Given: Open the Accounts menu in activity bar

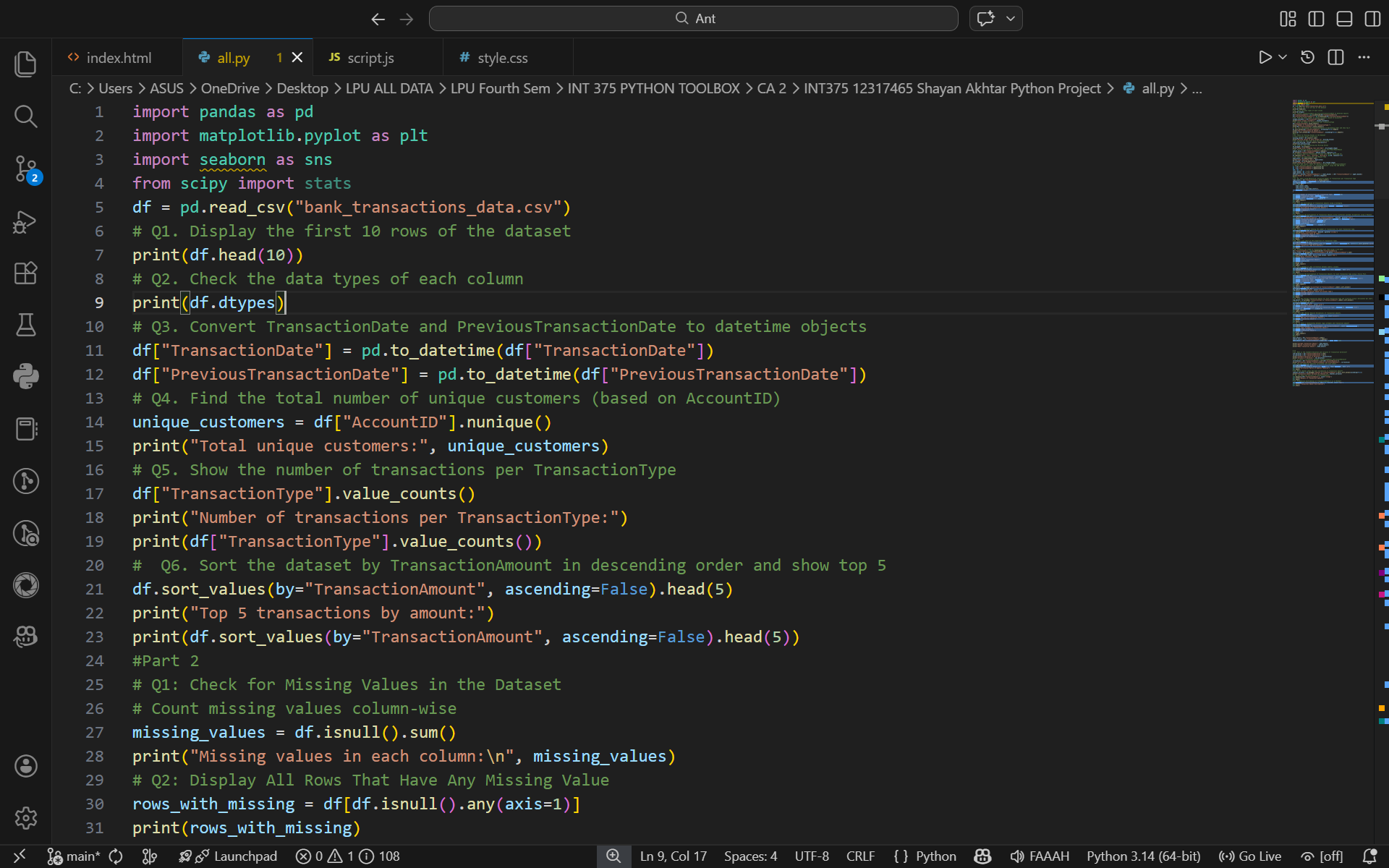Looking at the screenshot, I should click(x=26, y=766).
